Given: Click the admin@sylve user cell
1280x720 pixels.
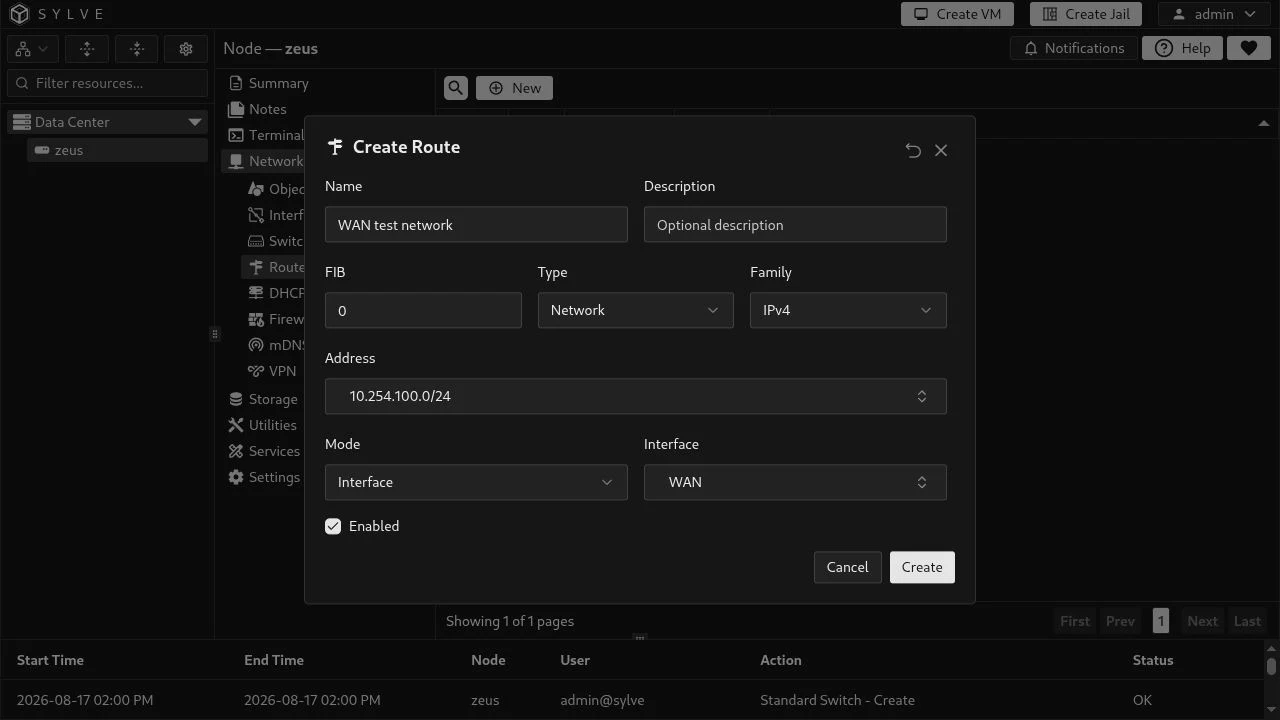Looking at the screenshot, I should click(x=602, y=700).
